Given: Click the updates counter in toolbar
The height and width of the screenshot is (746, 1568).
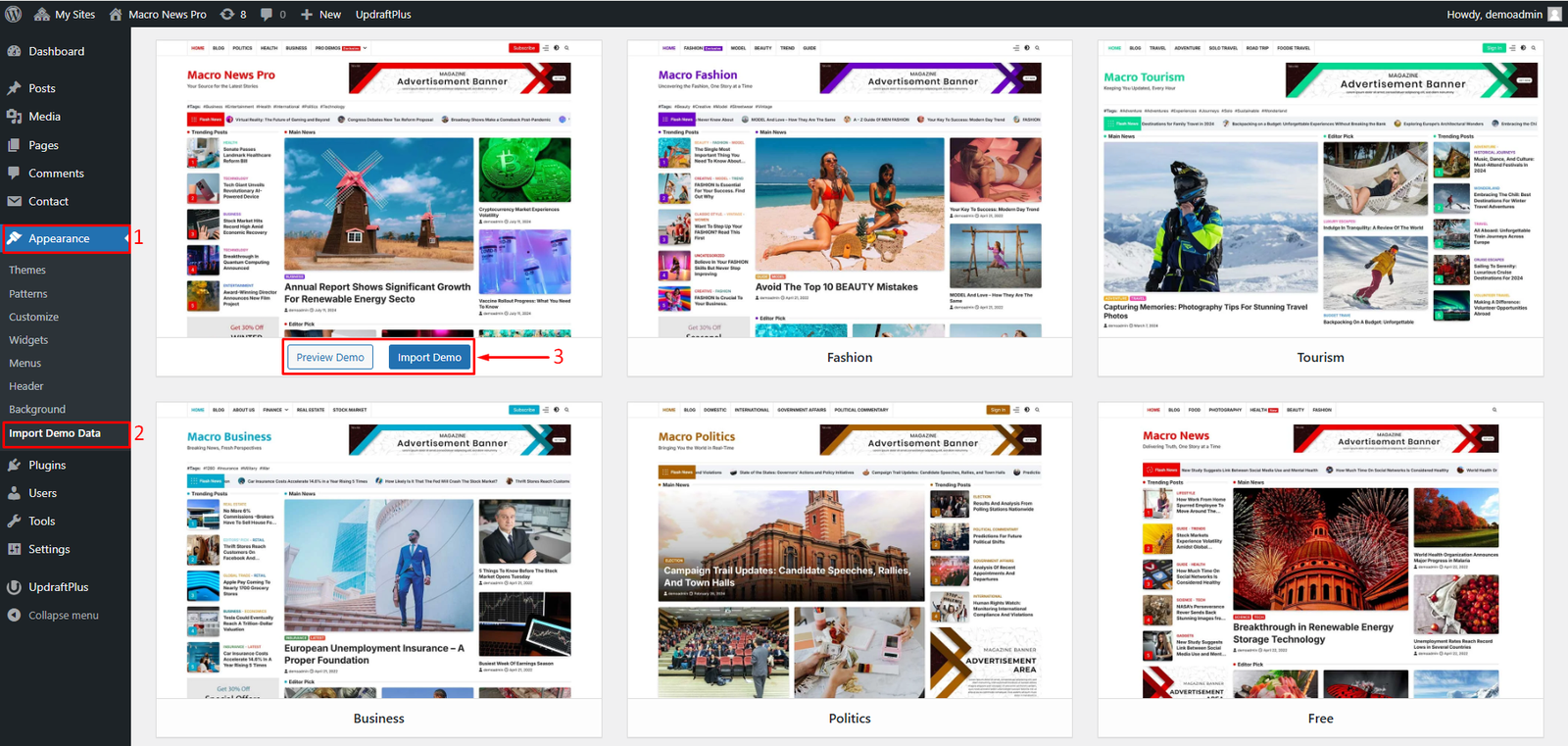Looking at the screenshot, I should 233,15.
